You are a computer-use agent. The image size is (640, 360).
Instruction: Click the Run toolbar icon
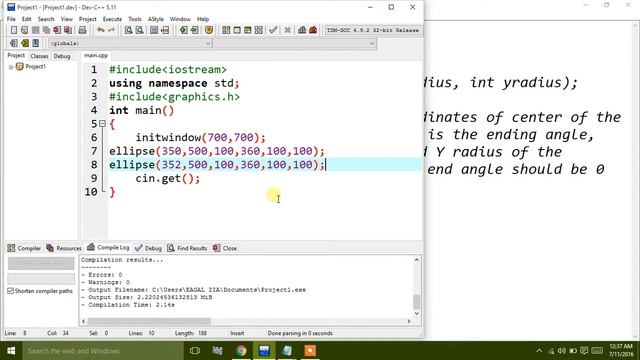pyautogui.click(x=237, y=30)
